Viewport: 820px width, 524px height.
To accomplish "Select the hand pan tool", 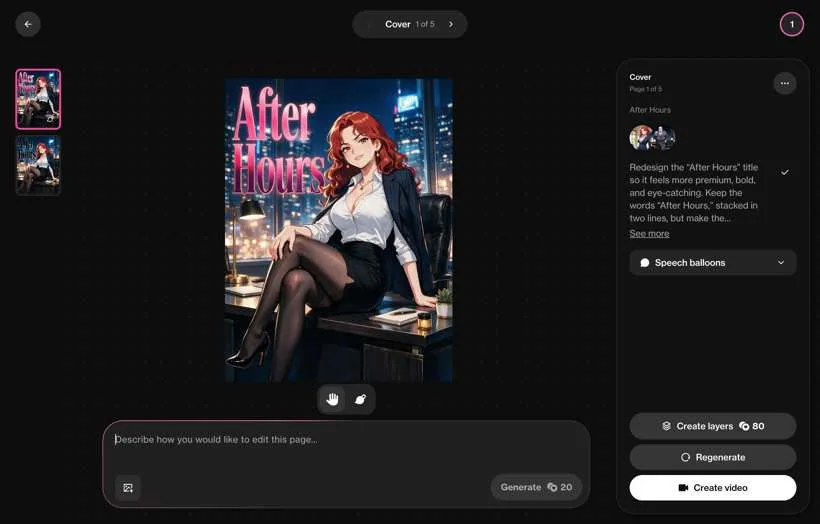I will coord(332,400).
